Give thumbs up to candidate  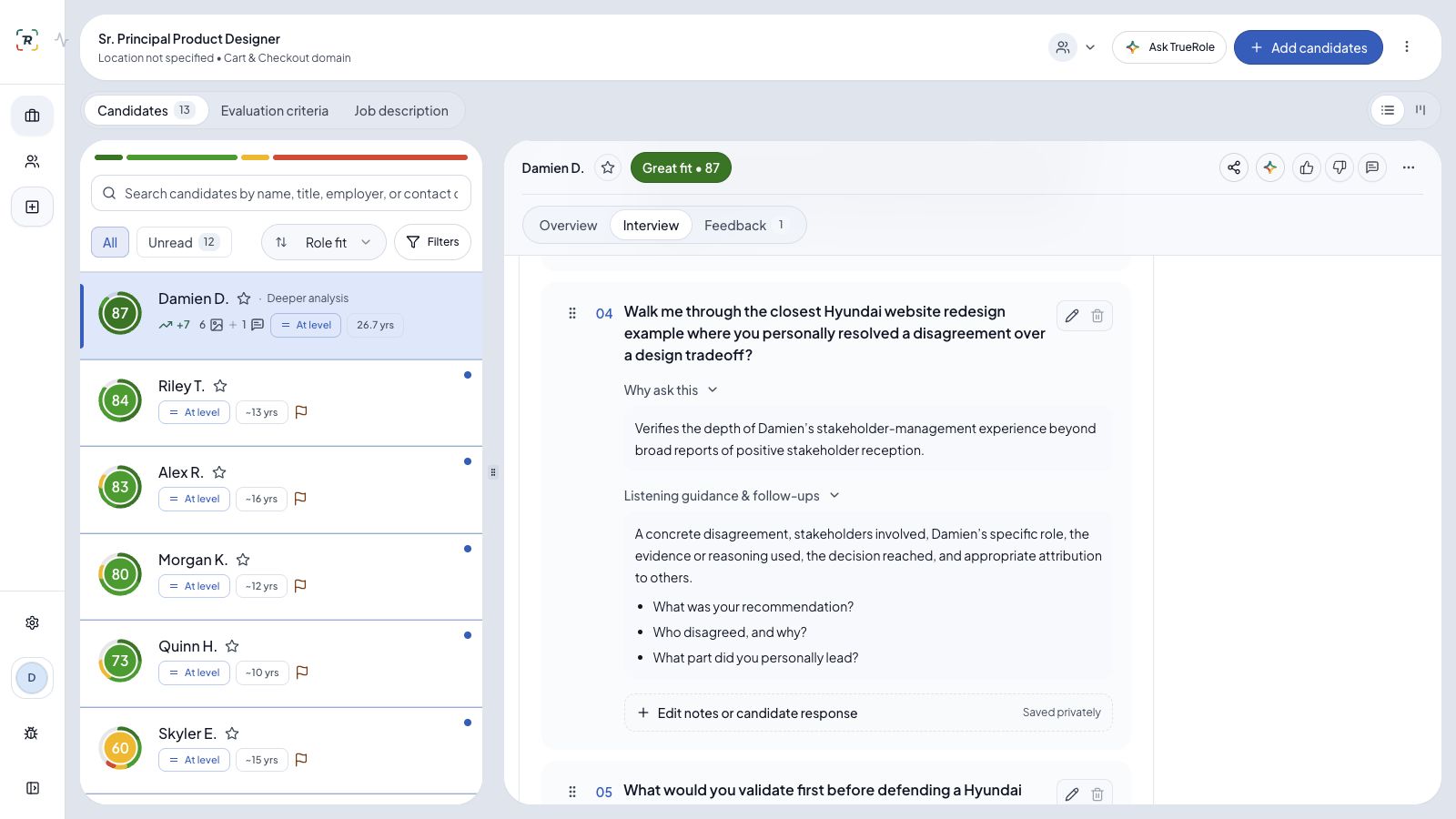[1307, 167]
